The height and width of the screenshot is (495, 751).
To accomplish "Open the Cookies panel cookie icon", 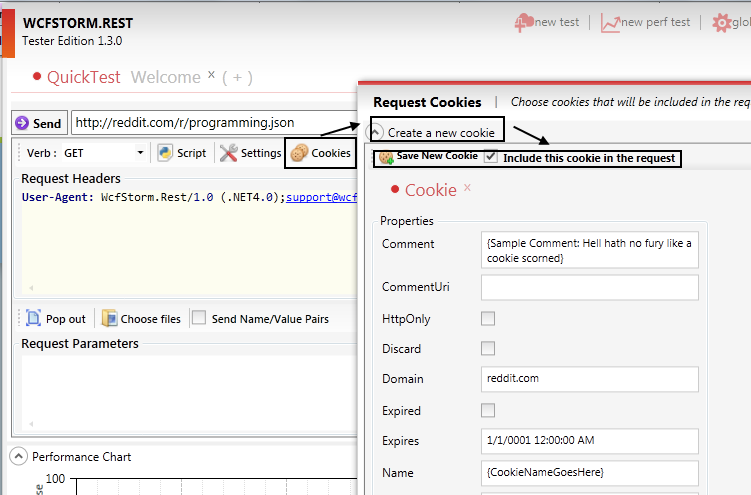I will click(299, 153).
